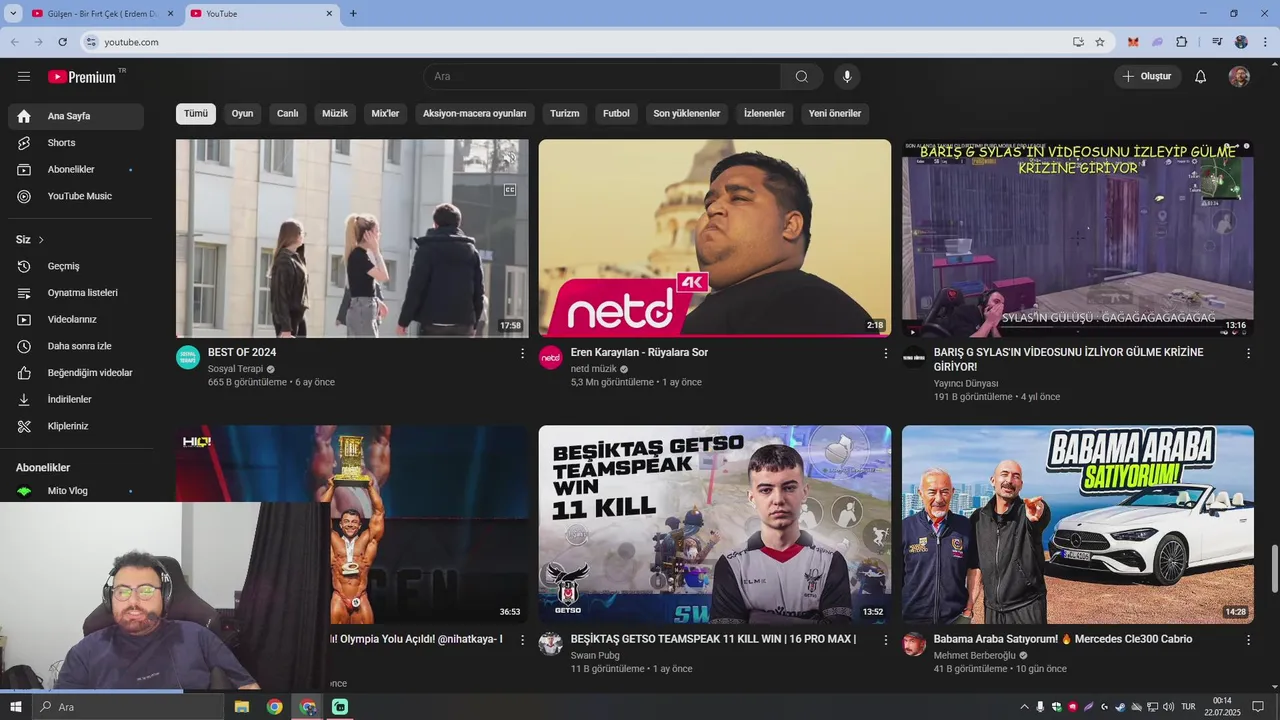
Task: Open the Chrome extensions puzzle icon
Action: (1182, 42)
